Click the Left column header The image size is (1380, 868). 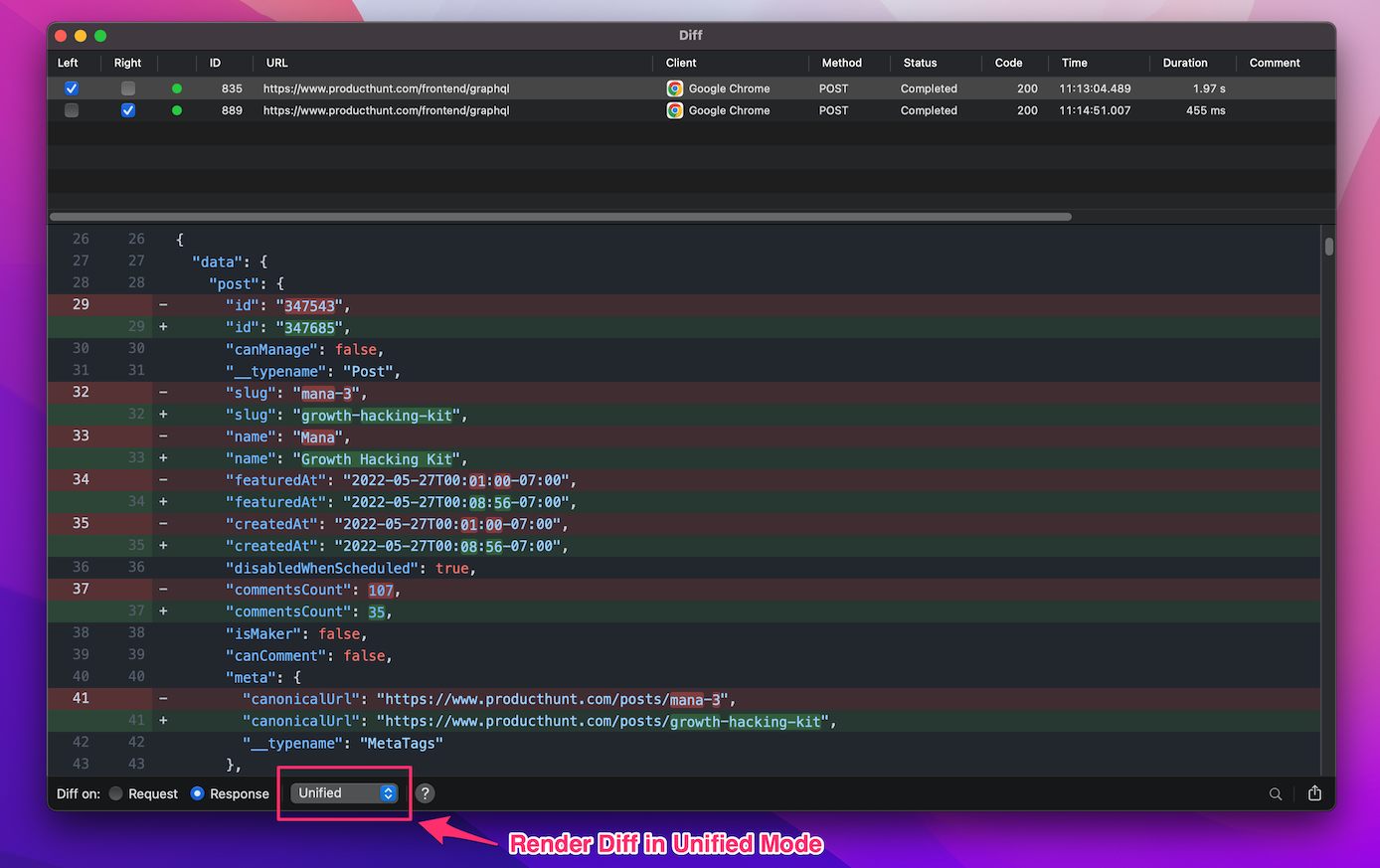point(68,63)
